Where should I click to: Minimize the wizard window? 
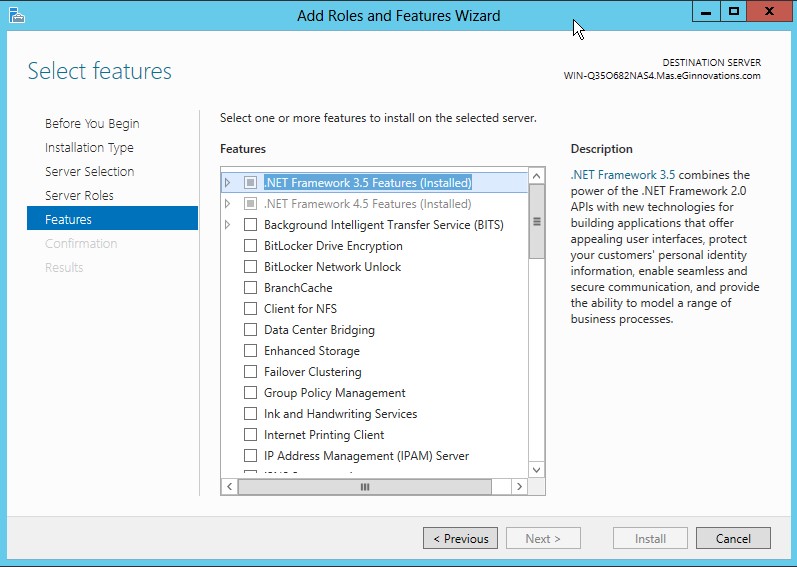coord(706,12)
